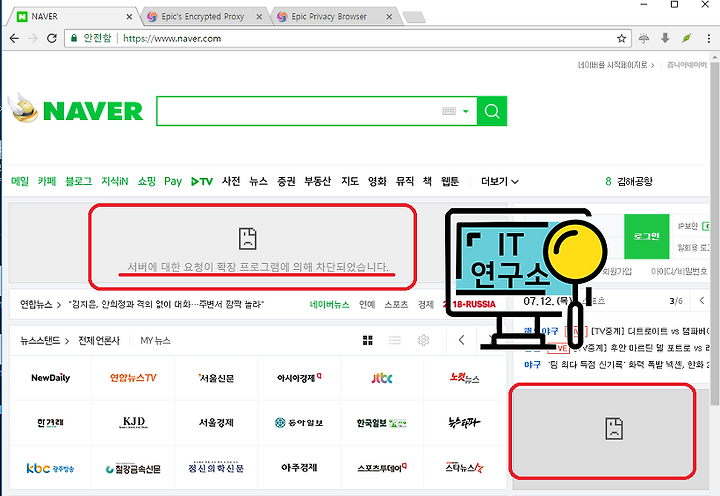
Task: Open the umbrella extension icon
Action: point(644,39)
